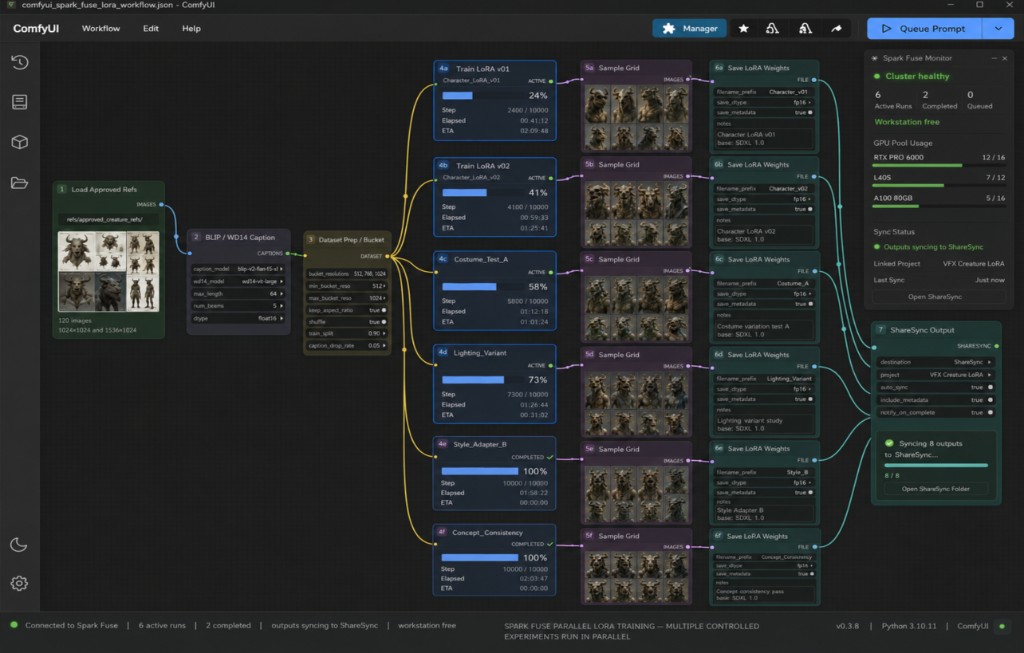The image size is (1024, 653).
Task: Open the model library cube icon
Action: [20, 142]
